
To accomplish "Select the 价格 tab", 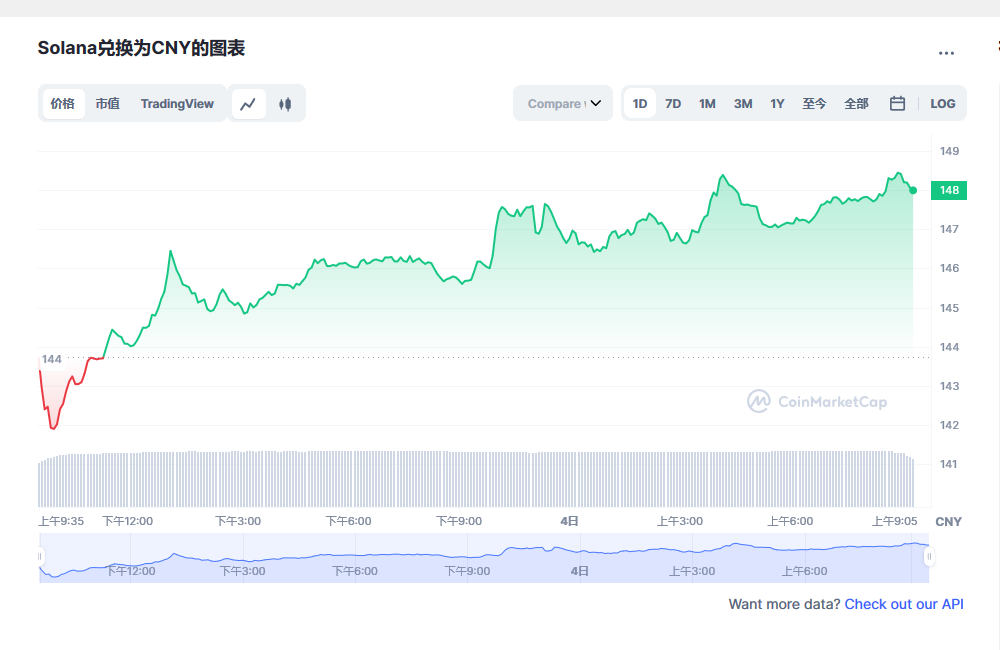I will click(x=62, y=103).
